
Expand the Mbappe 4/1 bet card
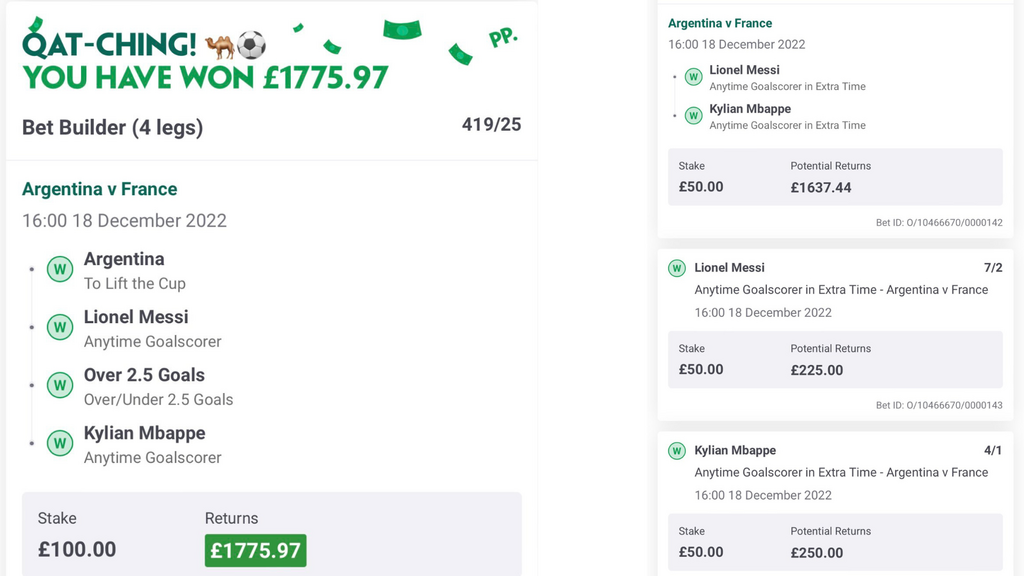click(835, 451)
